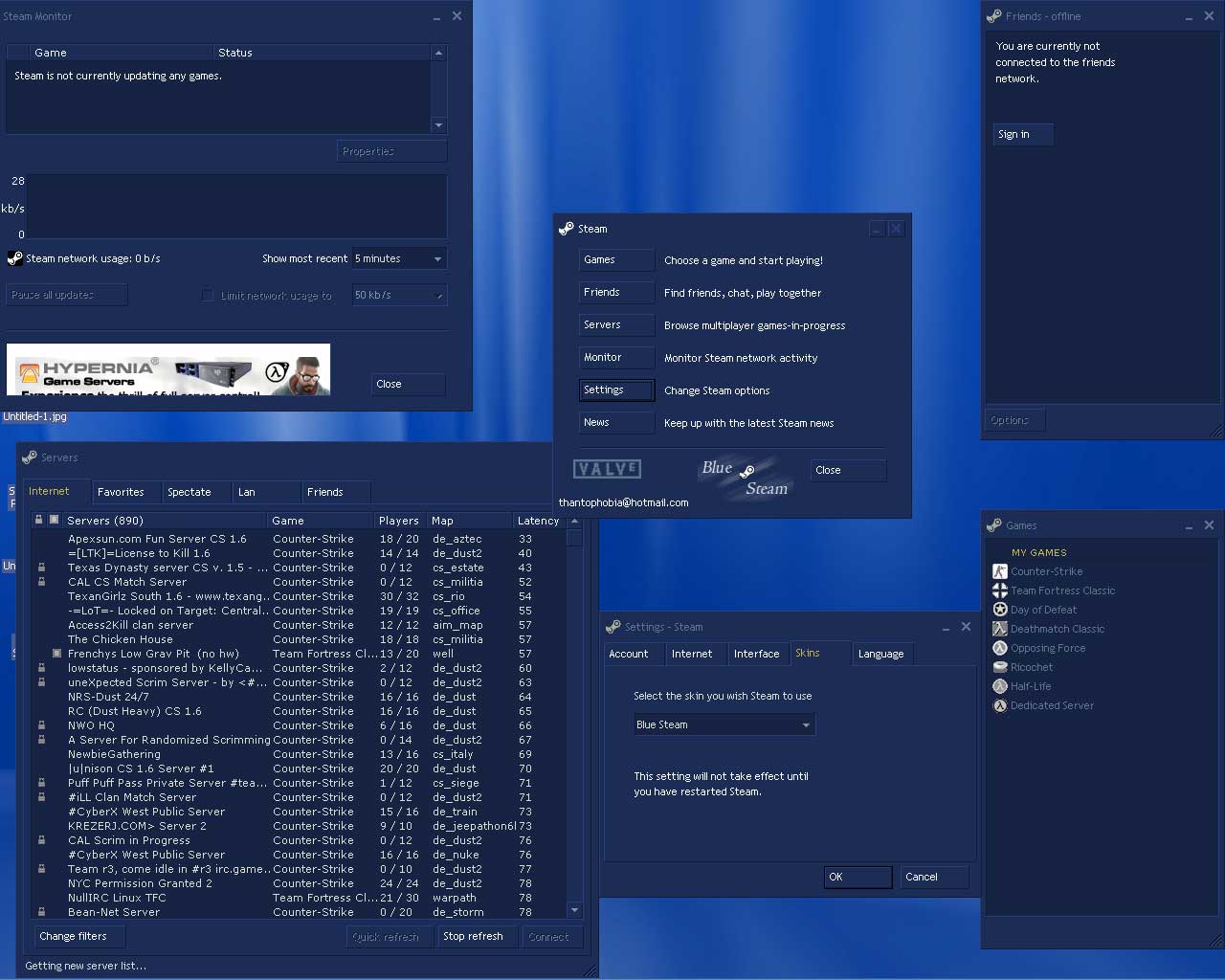The image size is (1225, 980).
Task: Click Steam icon beside network usage label
Action: 14,258
